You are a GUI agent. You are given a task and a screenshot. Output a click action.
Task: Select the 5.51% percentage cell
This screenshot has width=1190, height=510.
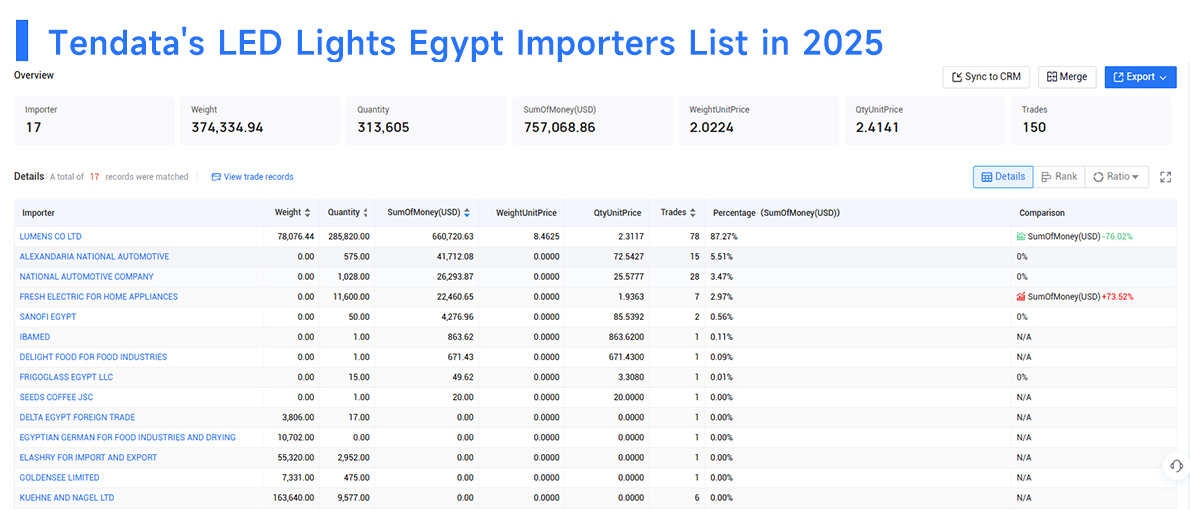click(858, 257)
